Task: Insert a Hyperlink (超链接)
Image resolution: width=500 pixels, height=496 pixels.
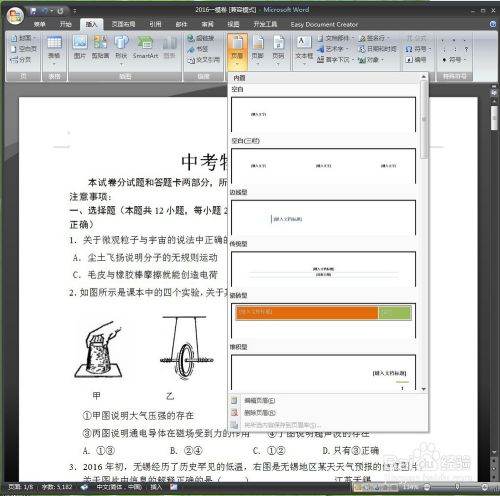Action: tap(201, 38)
